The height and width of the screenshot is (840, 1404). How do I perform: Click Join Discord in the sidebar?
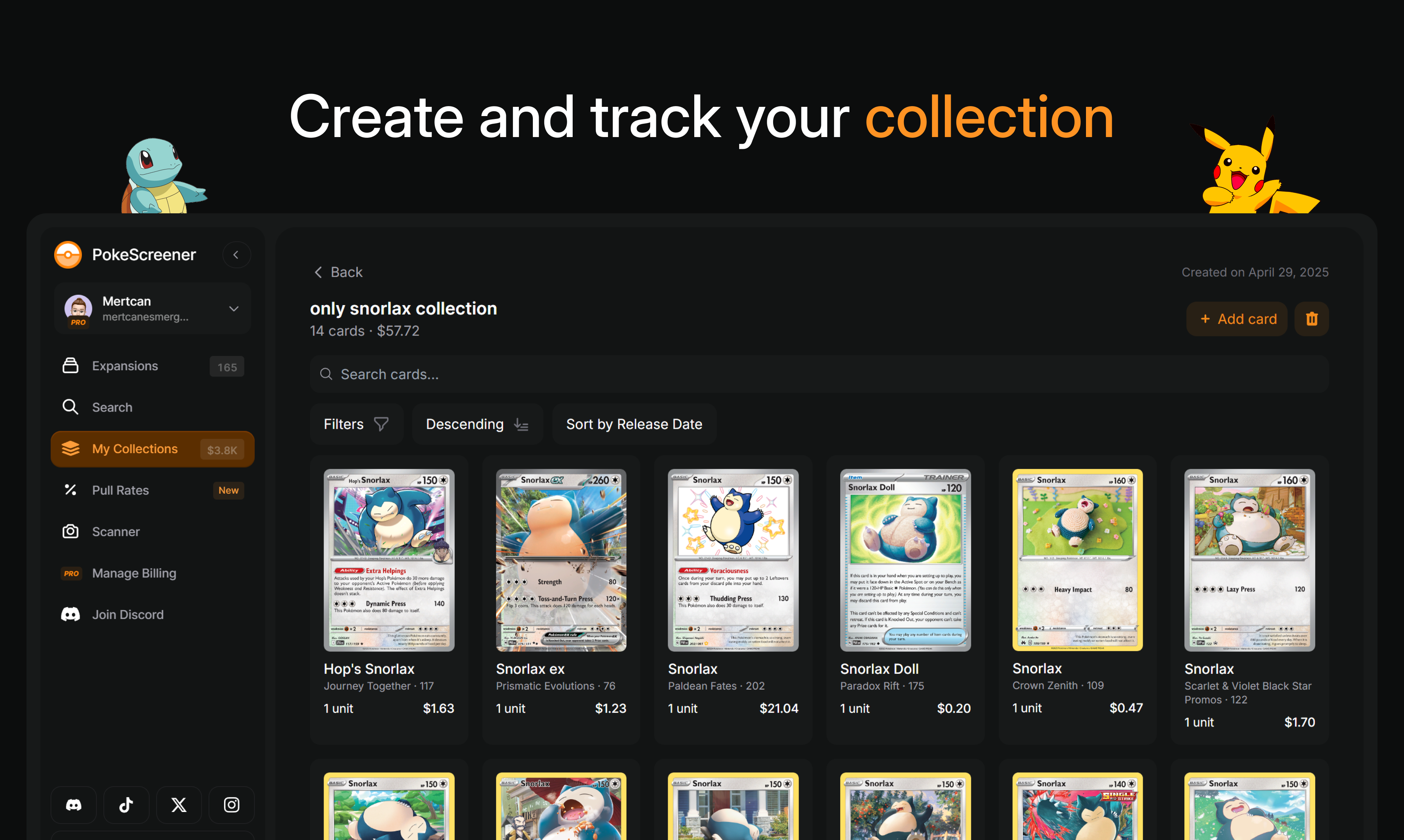pyautogui.click(x=152, y=615)
